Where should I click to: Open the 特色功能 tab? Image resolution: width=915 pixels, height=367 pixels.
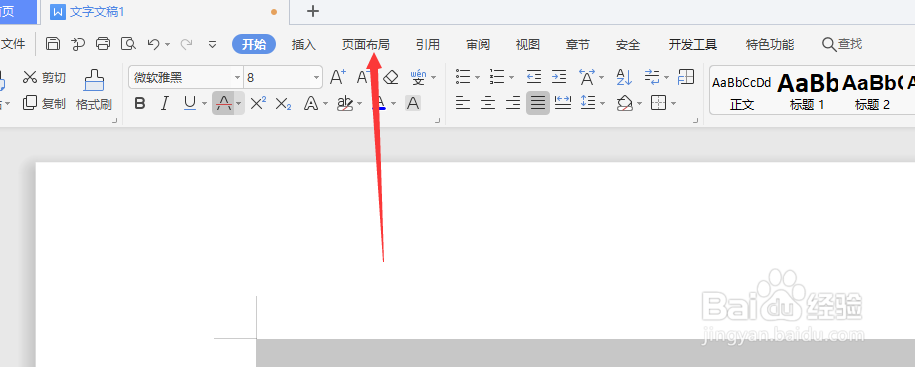tap(770, 44)
